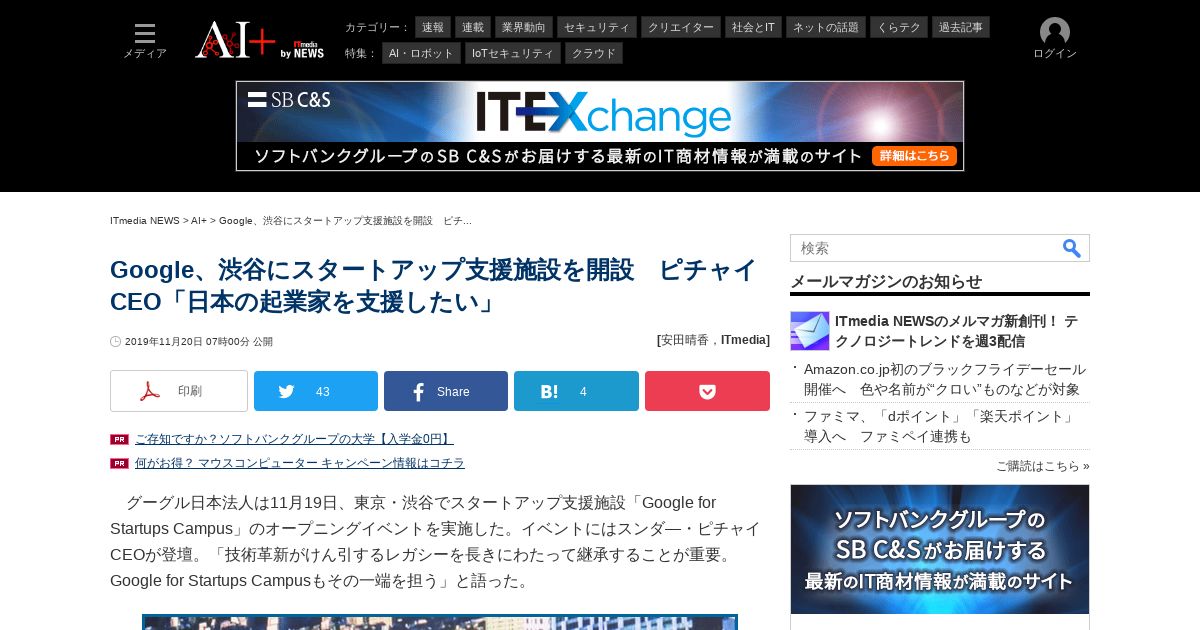Select the くらテク category
The image size is (1200, 630).
pyautogui.click(x=899, y=27)
